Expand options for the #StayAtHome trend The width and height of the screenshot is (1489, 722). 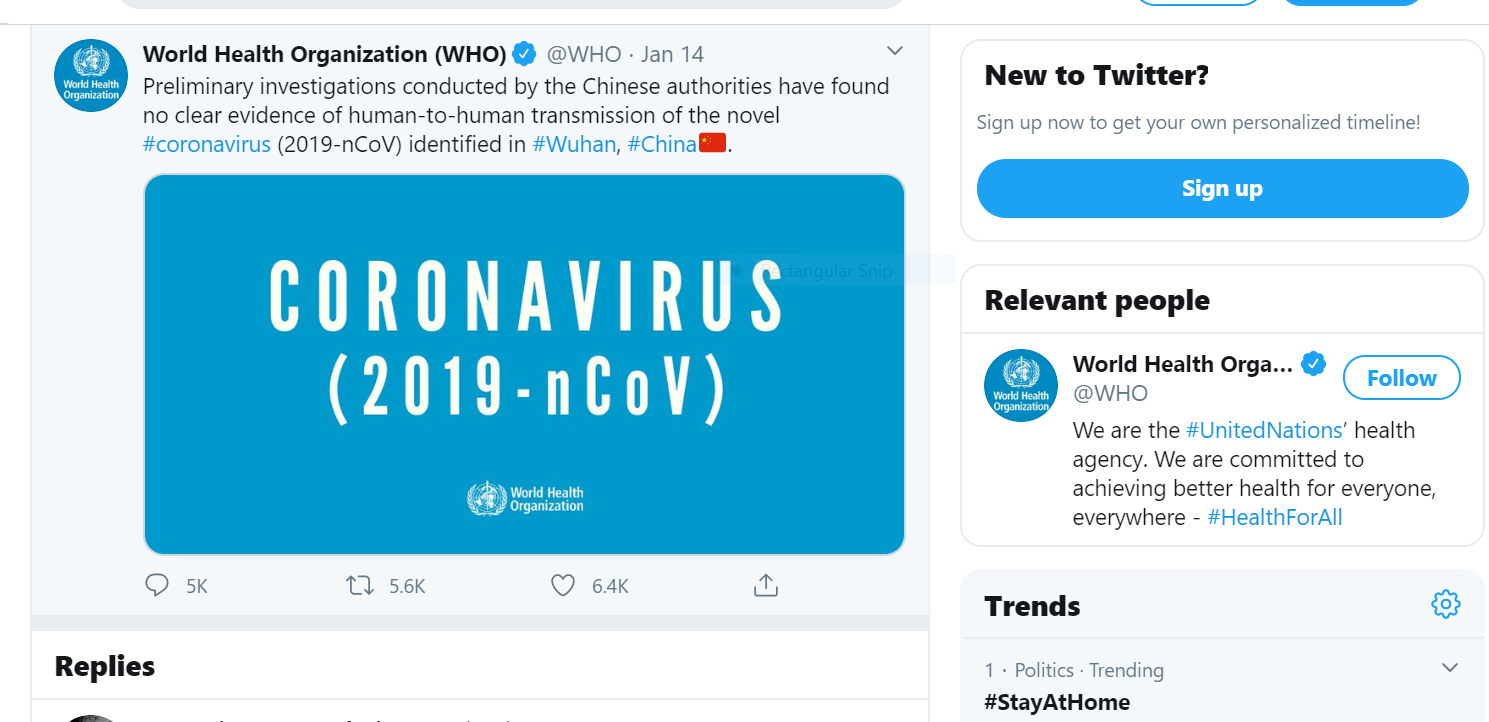tap(1450, 668)
